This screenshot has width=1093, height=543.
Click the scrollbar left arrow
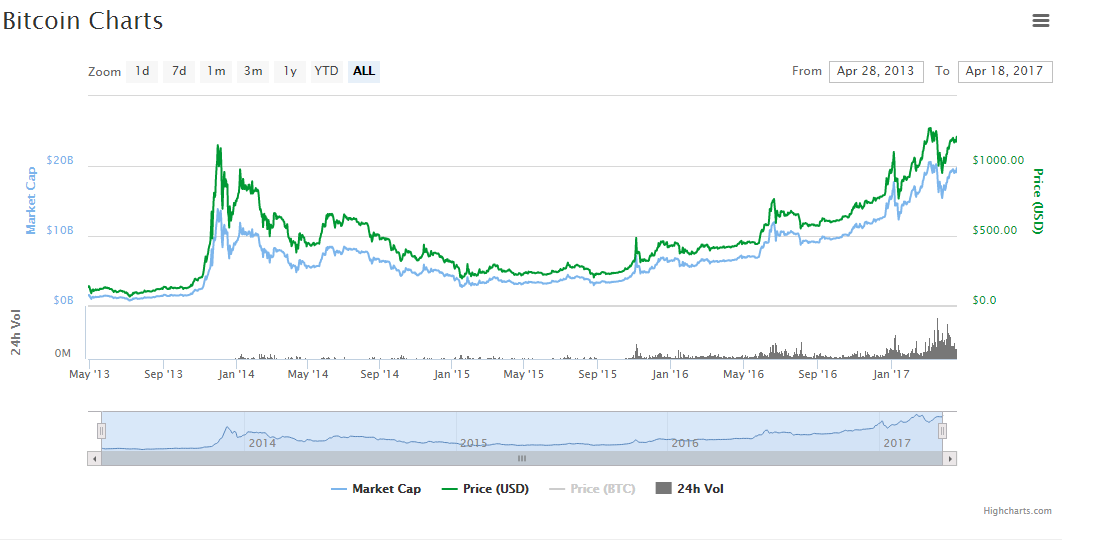[95, 458]
